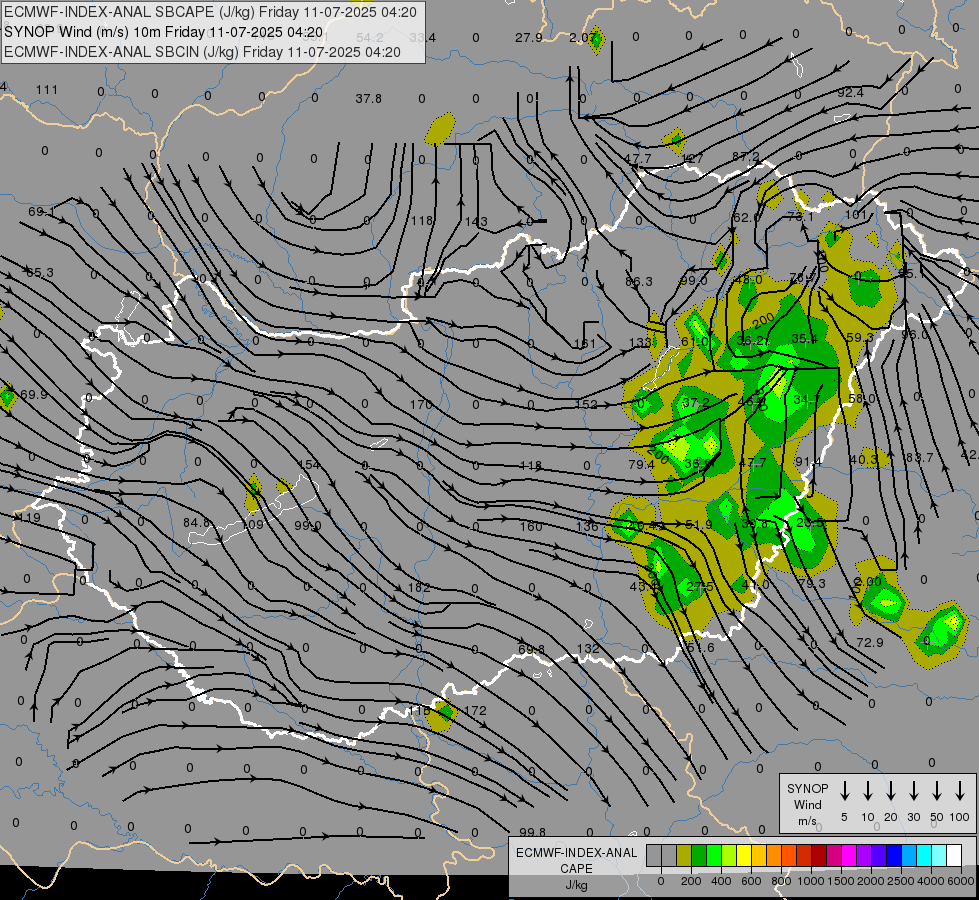Click the 0 tick label on the CAPE scale
Image resolution: width=979 pixels, height=900 pixels.
click(661, 881)
